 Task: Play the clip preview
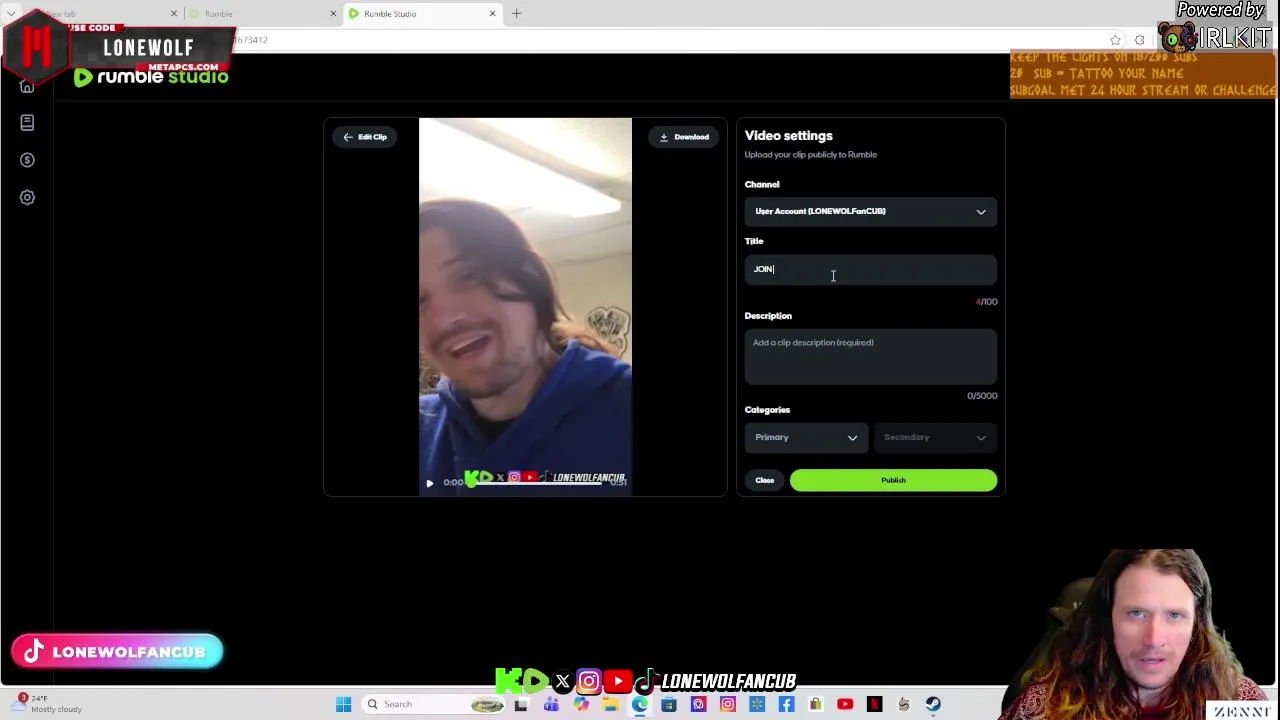point(430,483)
